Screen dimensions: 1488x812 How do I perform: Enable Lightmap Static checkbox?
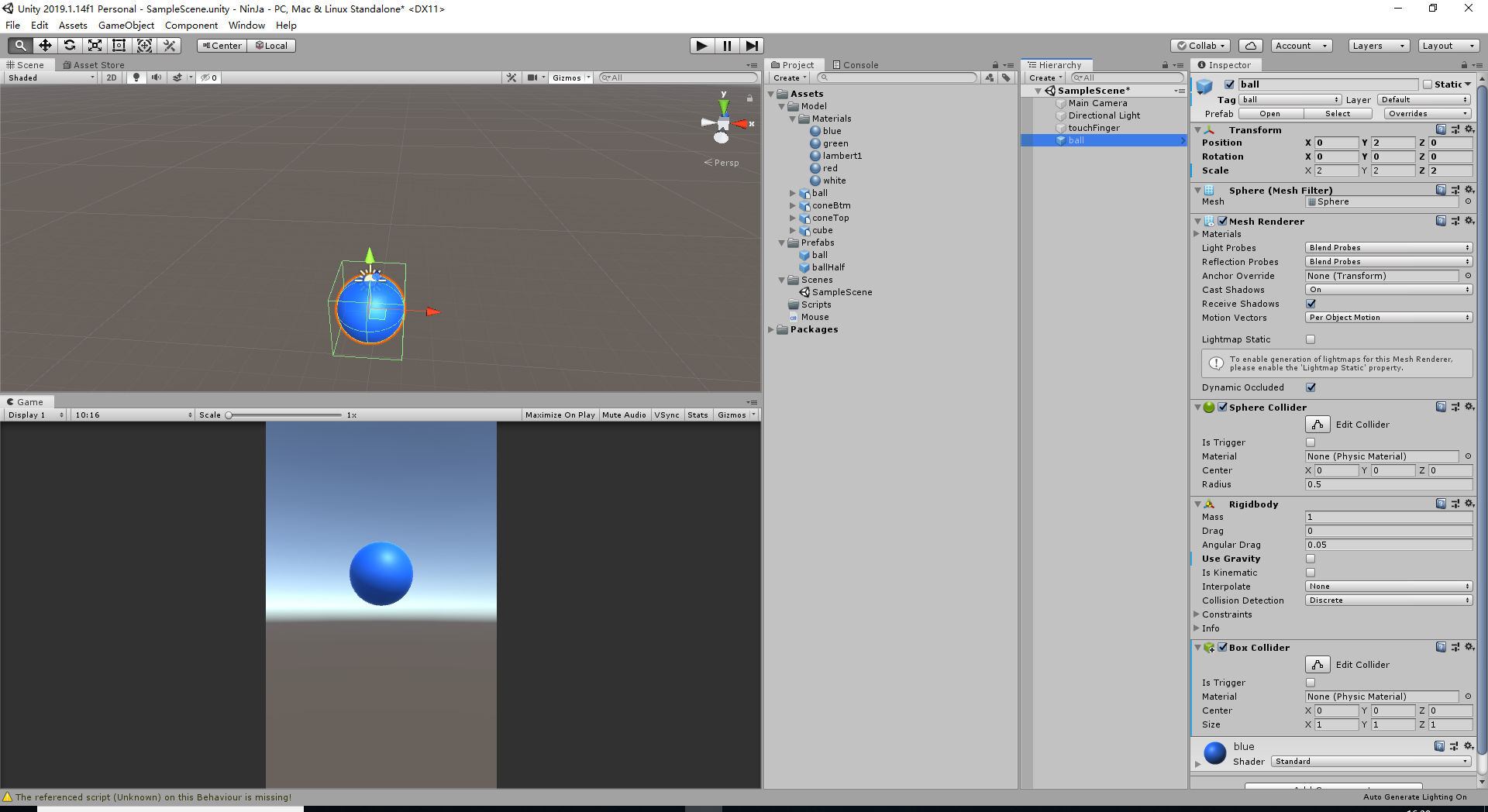pyautogui.click(x=1311, y=339)
